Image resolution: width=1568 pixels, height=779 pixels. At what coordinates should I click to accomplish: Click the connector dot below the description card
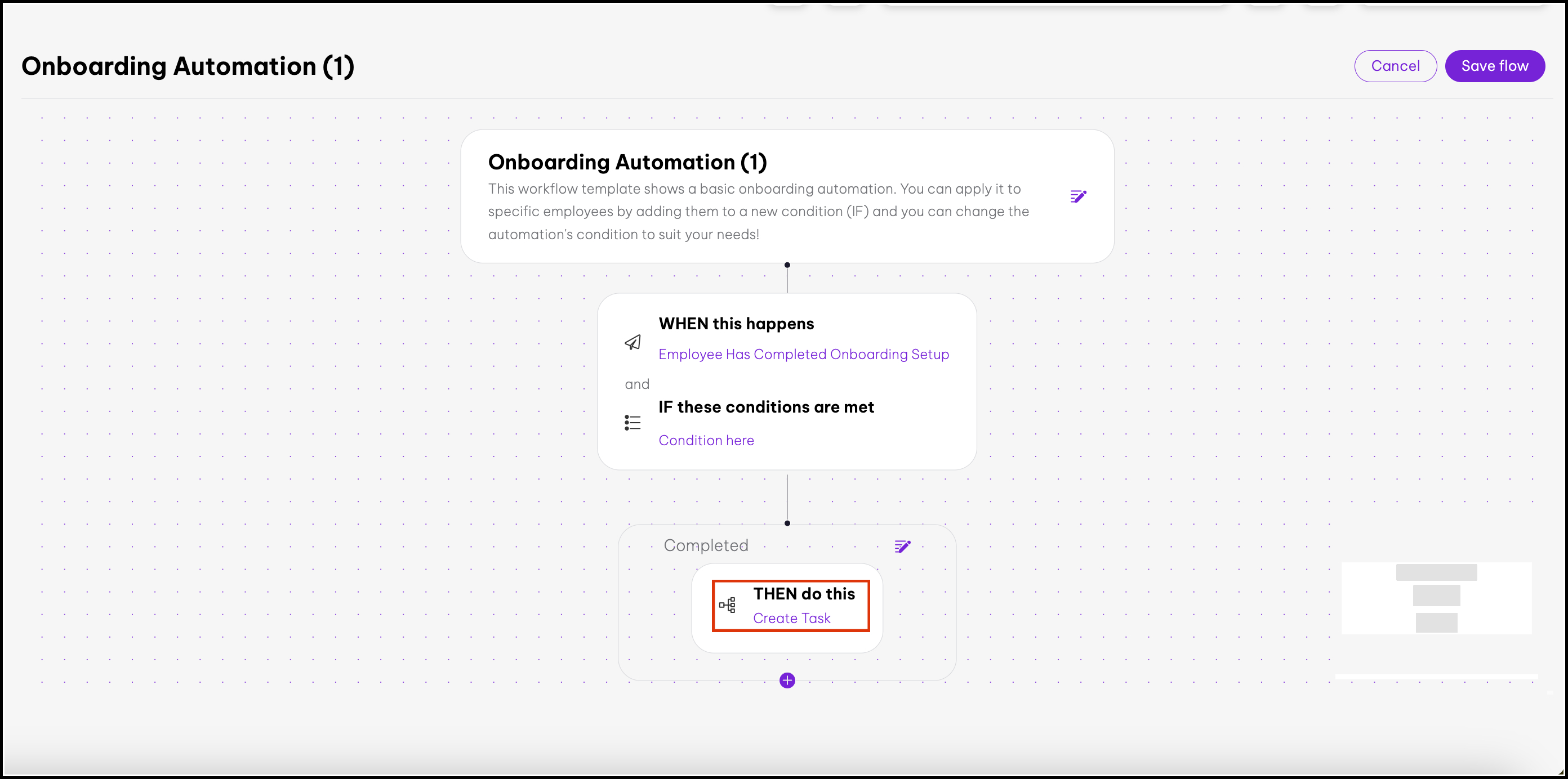pos(787,265)
